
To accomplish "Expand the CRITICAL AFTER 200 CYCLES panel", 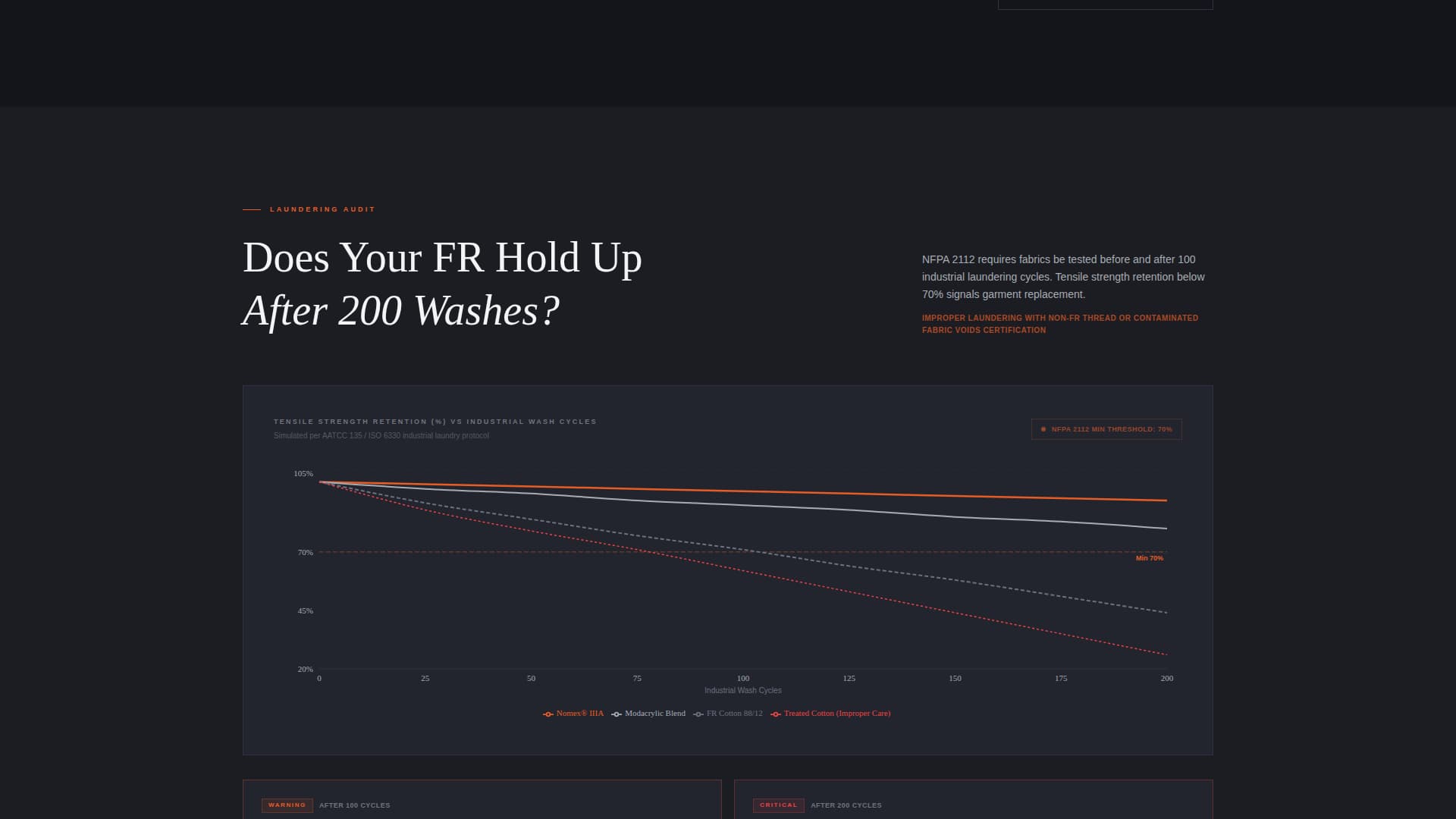I will pos(973,805).
